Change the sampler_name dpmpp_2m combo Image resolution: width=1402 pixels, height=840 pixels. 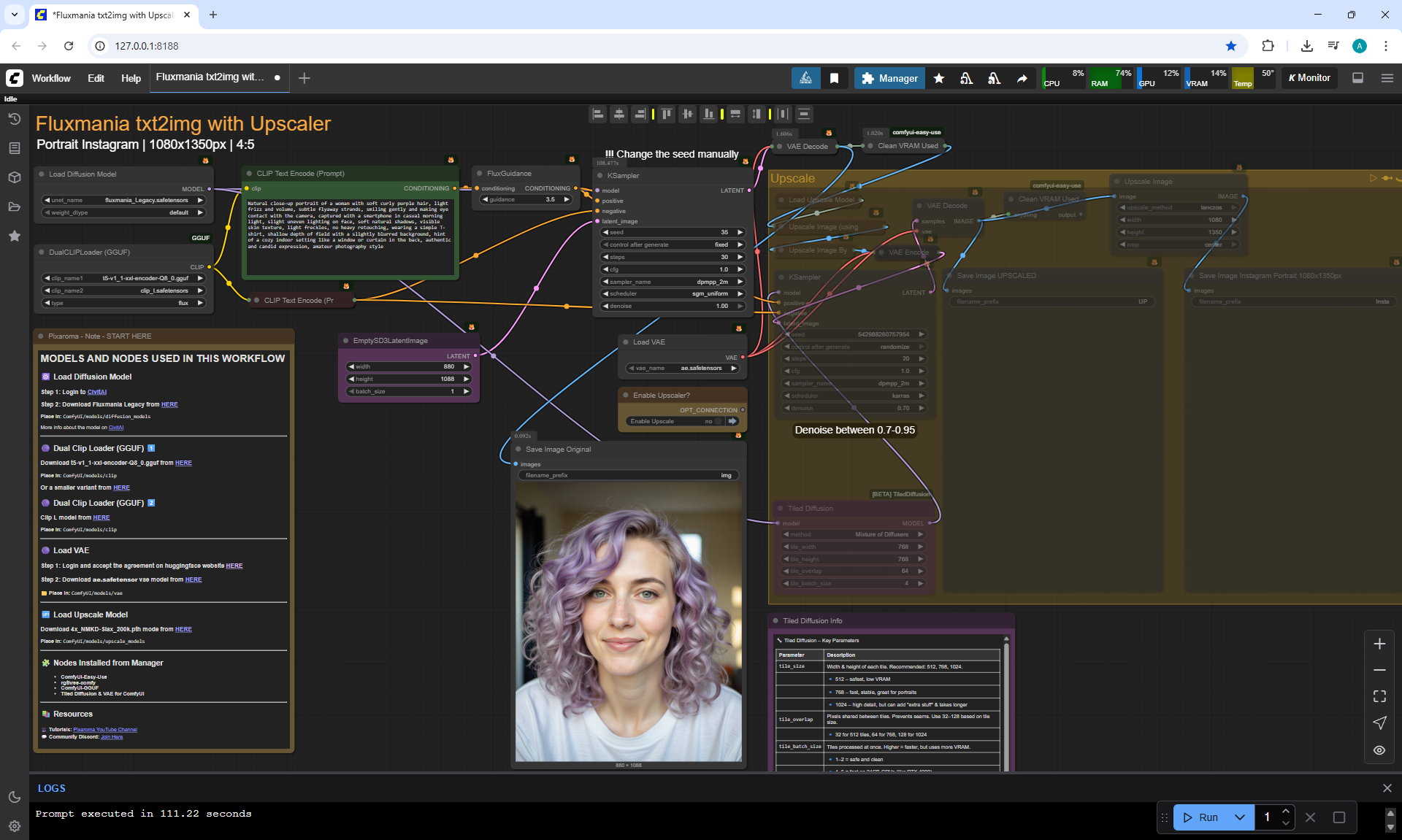coord(672,282)
